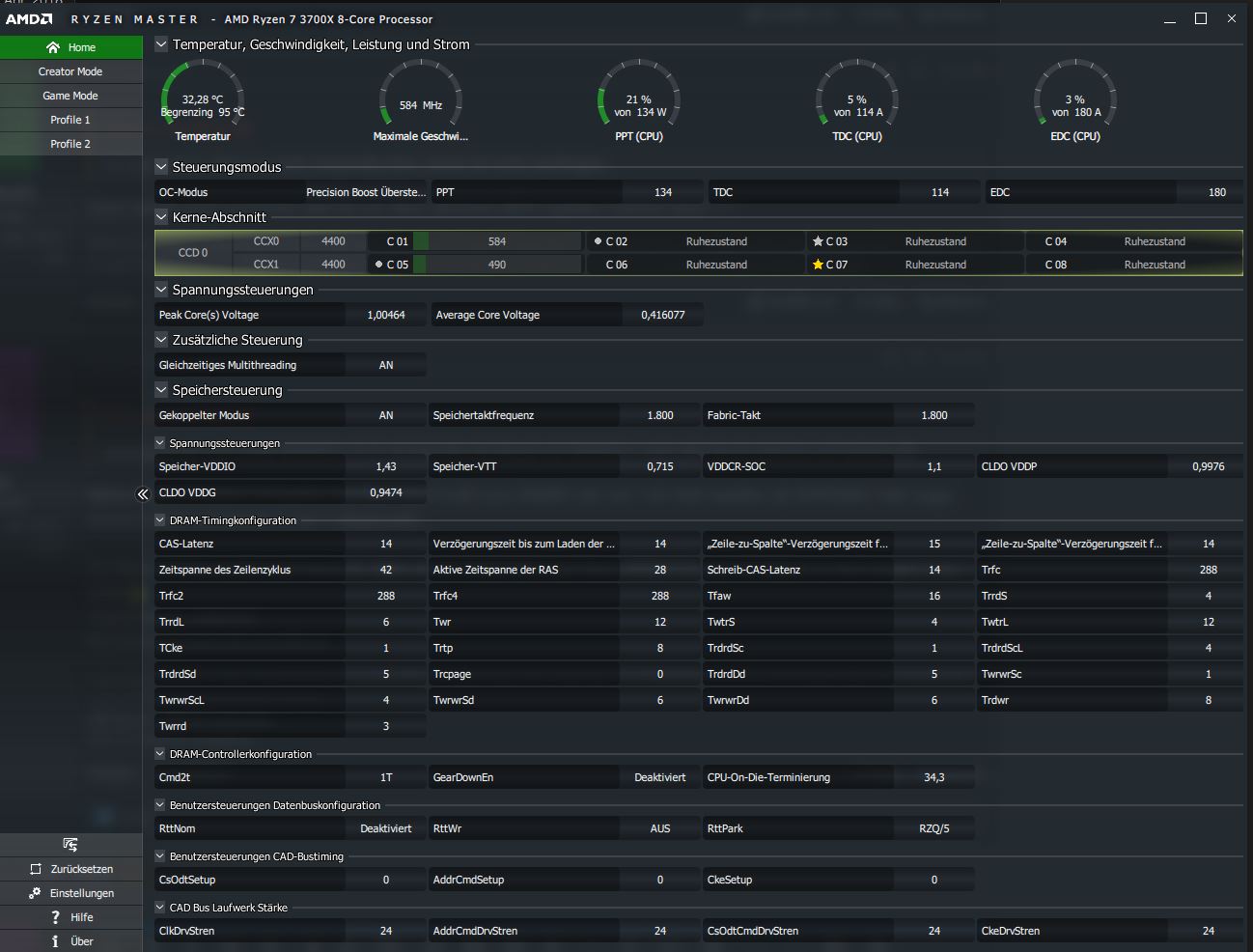Viewport: 1253px width, 952px height.
Task: Click the dot indicator next to C 05
Action: click(x=378, y=264)
